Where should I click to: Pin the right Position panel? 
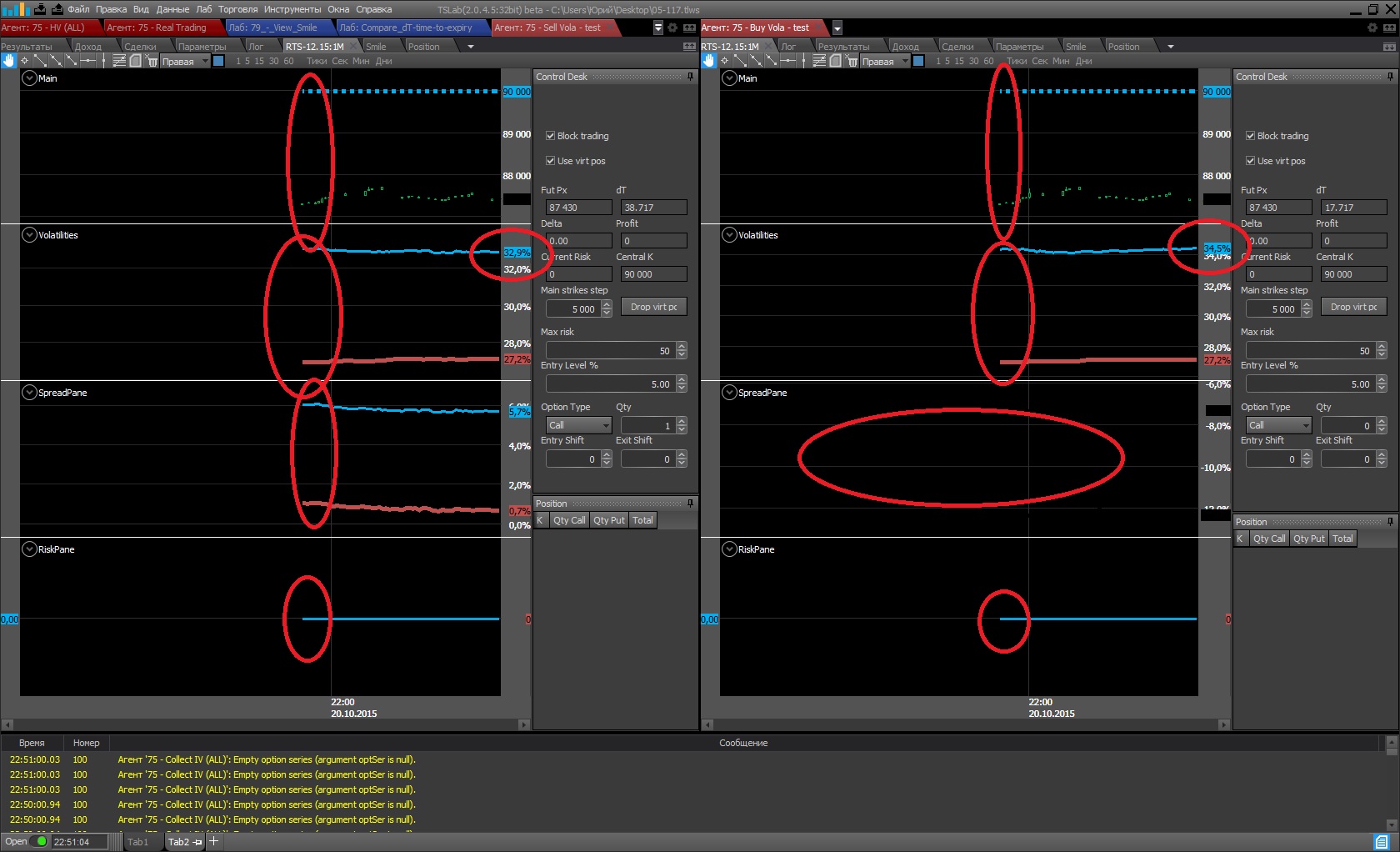pos(1390,522)
